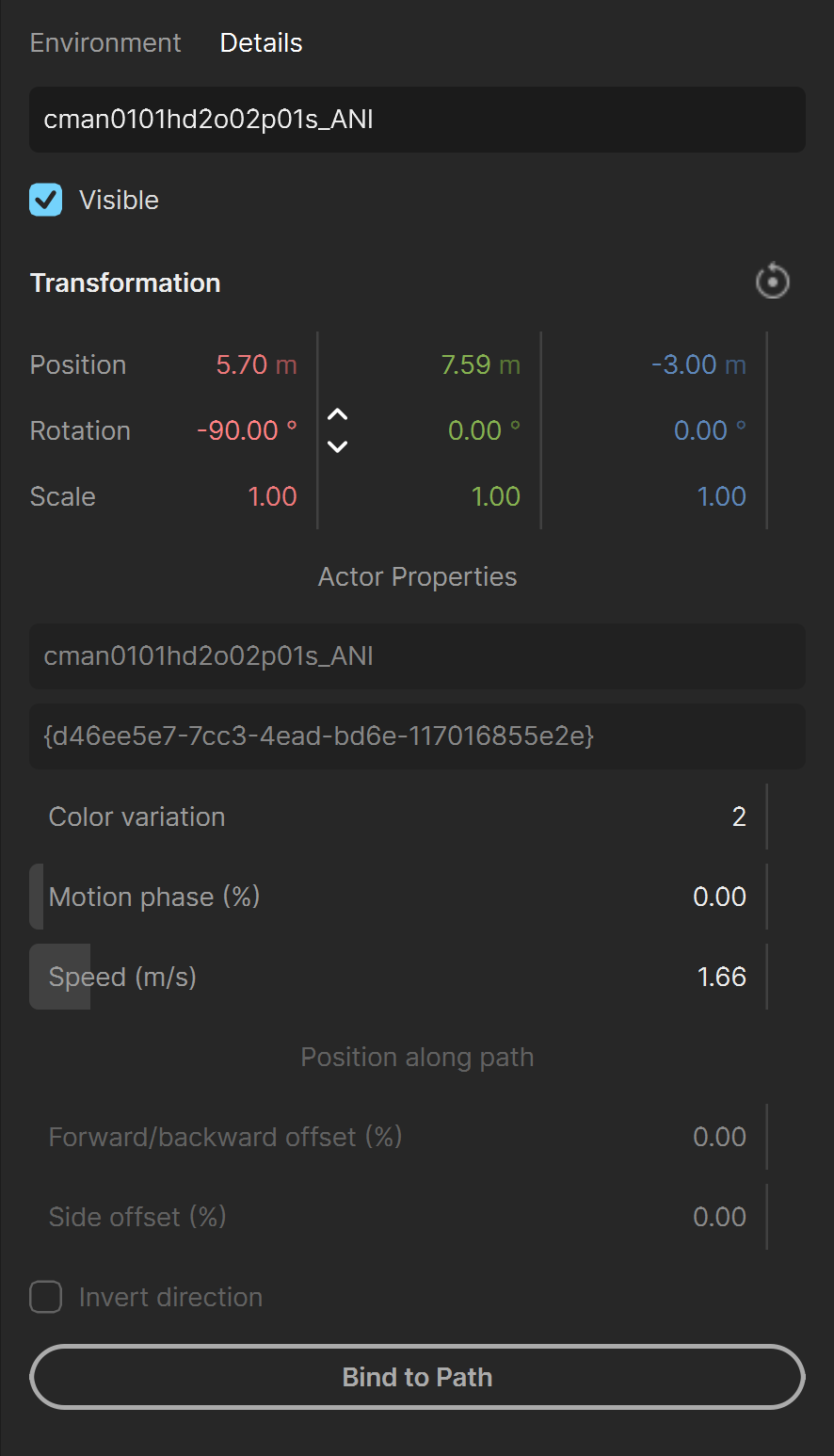The image size is (834, 1456).
Task: Click the Forward/backward offset (%) field
Action: coord(398,1137)
